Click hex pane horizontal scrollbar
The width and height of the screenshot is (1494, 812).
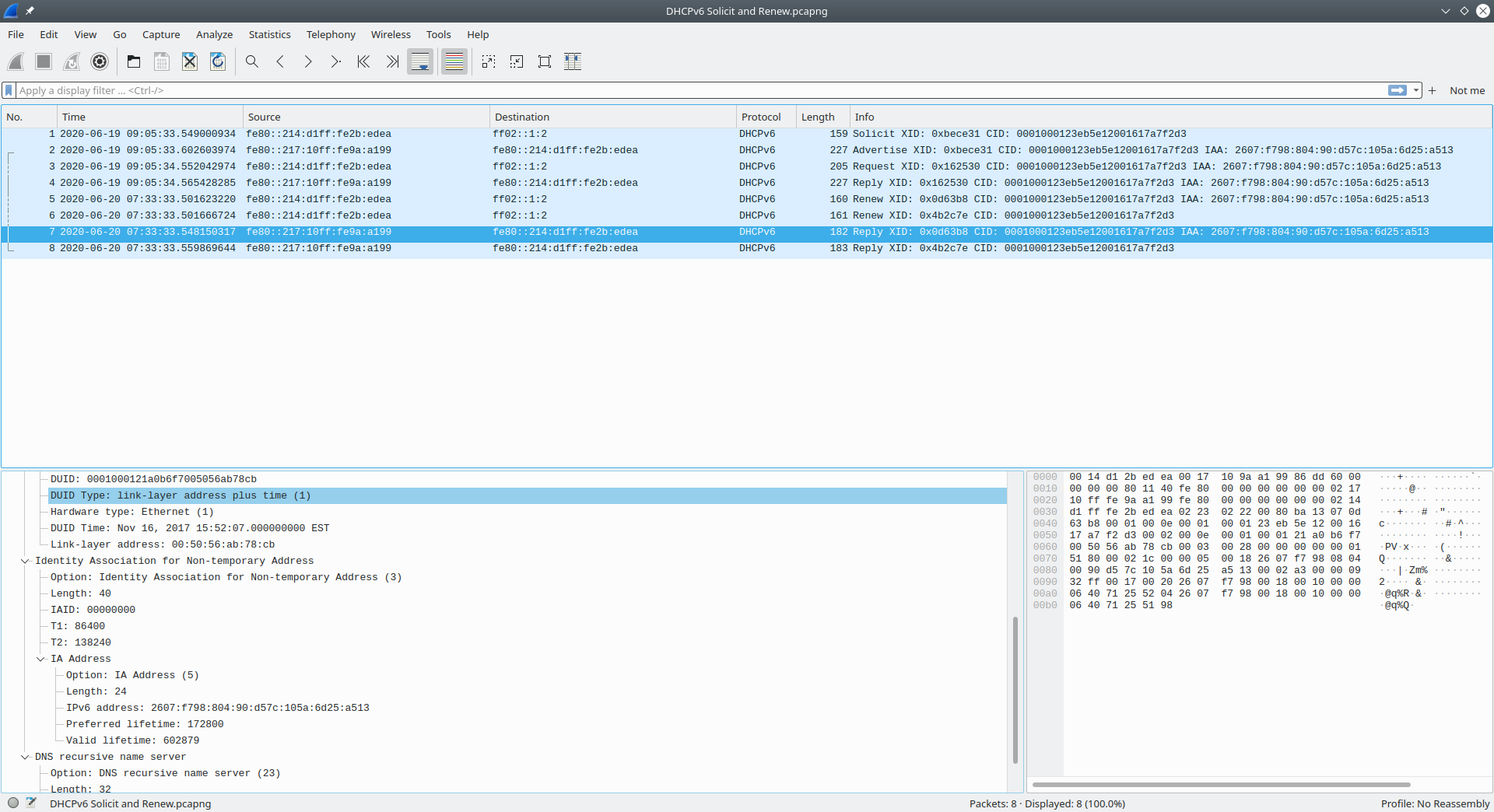click(x=1221, y=784)
